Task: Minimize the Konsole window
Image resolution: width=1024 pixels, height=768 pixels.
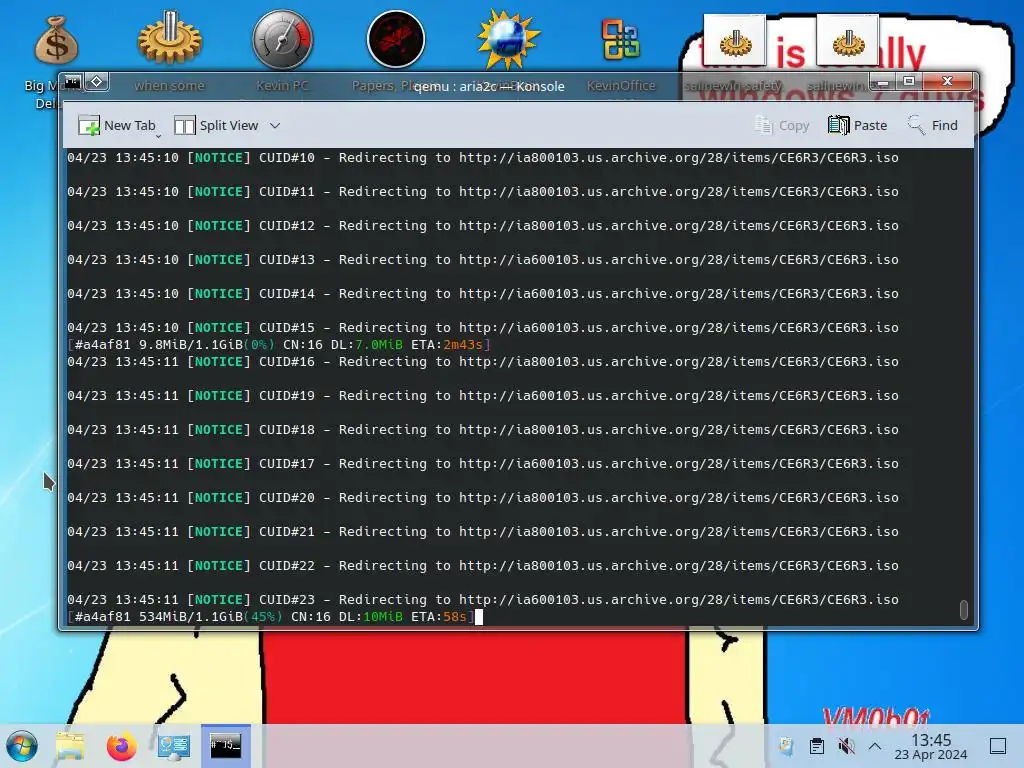Action: 883,82
